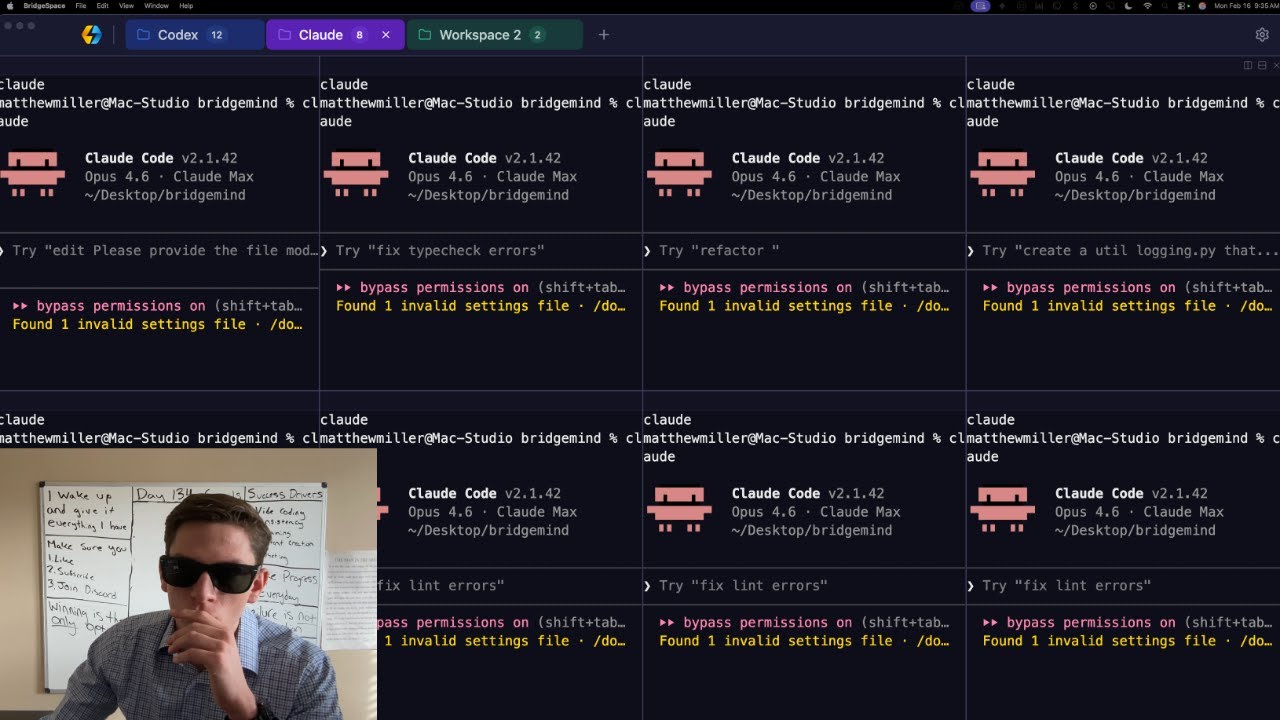This screenshot has height=720, width=1280.
Task: Toggle the Do Not Disturb moon icon
Action: [1128, 5]
